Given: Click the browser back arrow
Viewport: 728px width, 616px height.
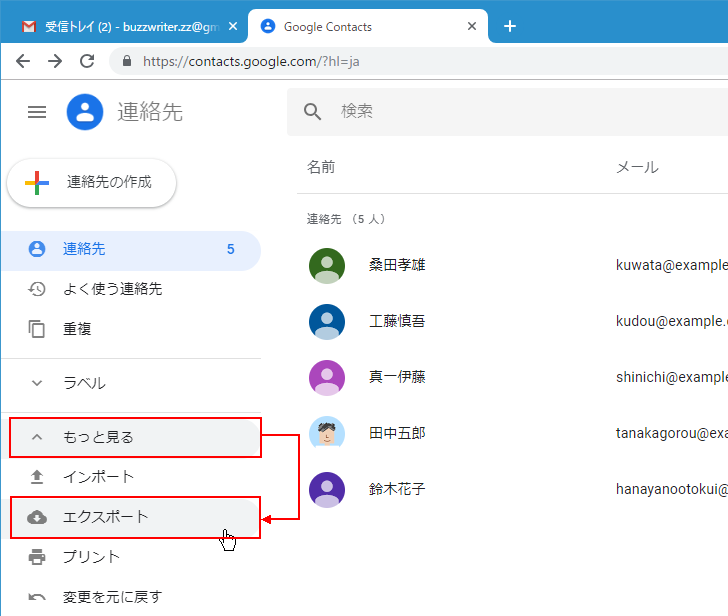Looking at the screenshot, I should click(23, 61).
